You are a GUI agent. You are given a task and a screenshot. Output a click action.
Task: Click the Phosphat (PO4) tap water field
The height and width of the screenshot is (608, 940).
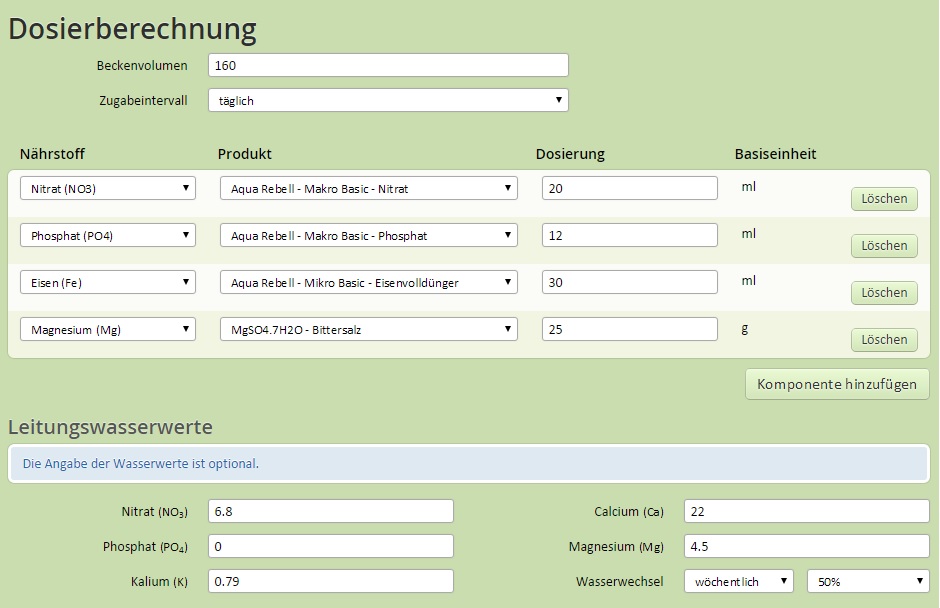pyautogui.click(x=331, y=546)
